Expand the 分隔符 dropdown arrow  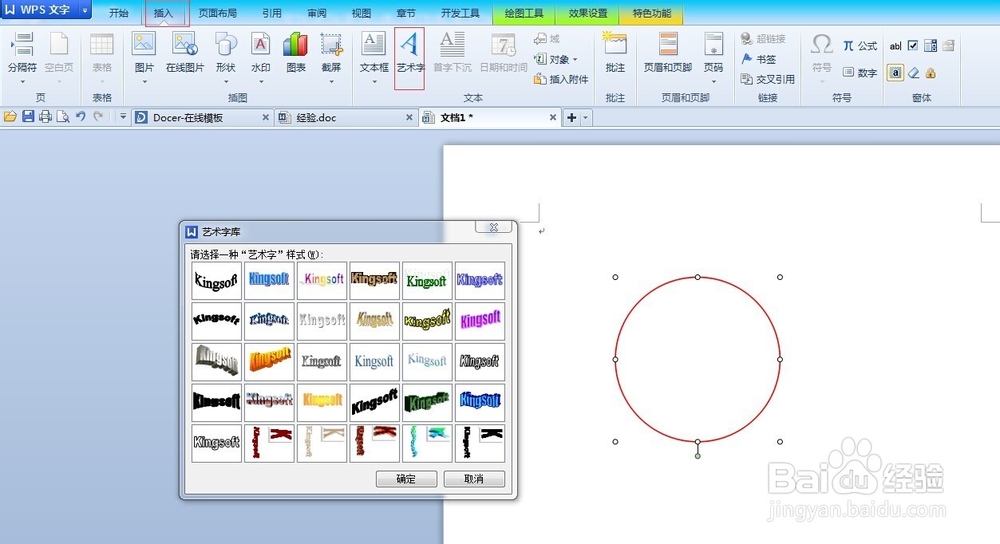(22, 82)
